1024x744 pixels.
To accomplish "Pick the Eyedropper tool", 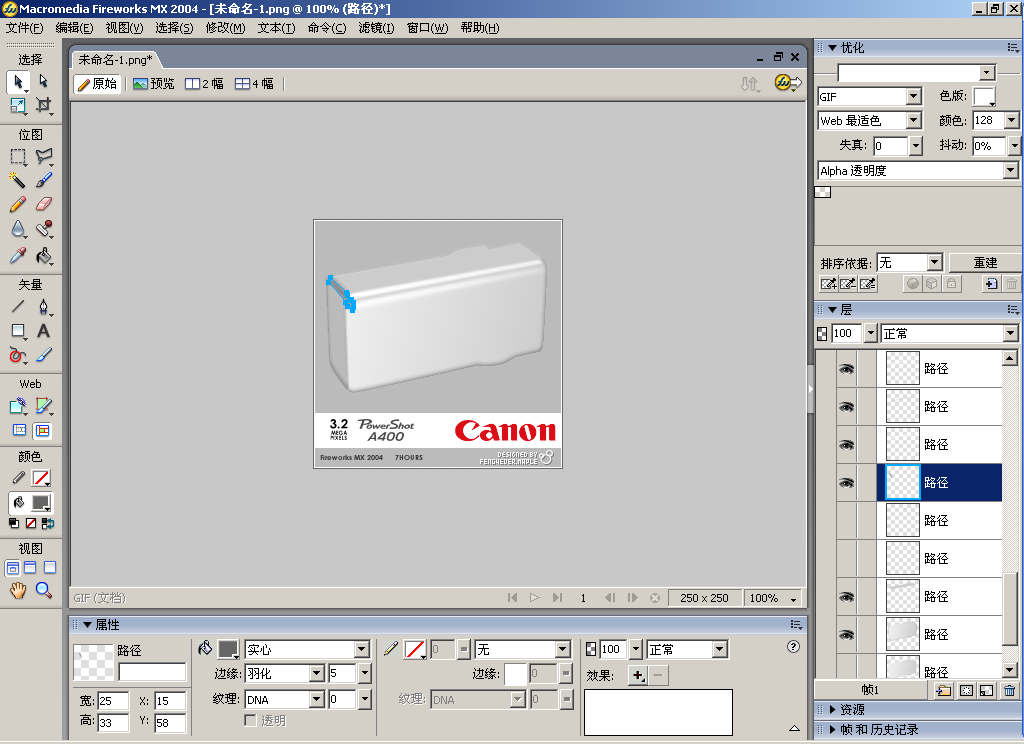I will click(x=18, y=255).
